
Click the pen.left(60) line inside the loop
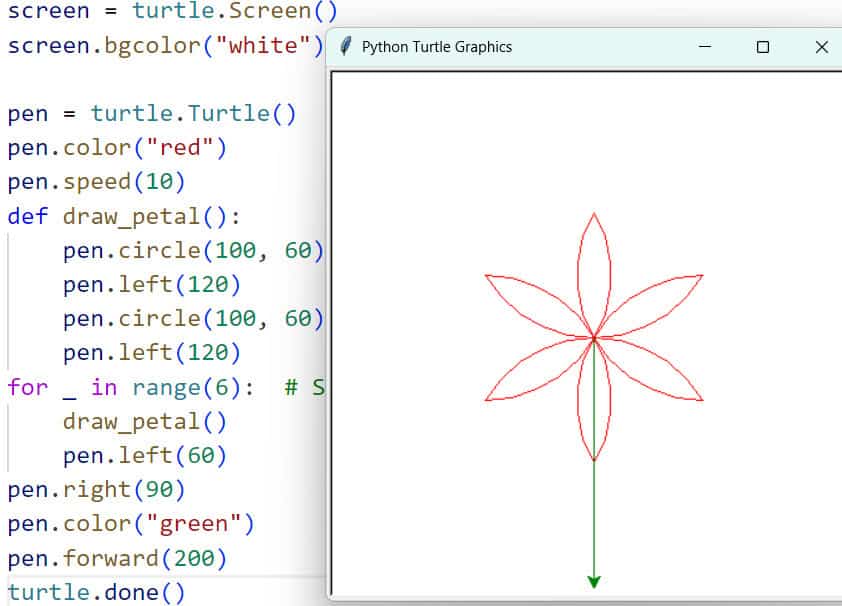(x=145, y=455)
